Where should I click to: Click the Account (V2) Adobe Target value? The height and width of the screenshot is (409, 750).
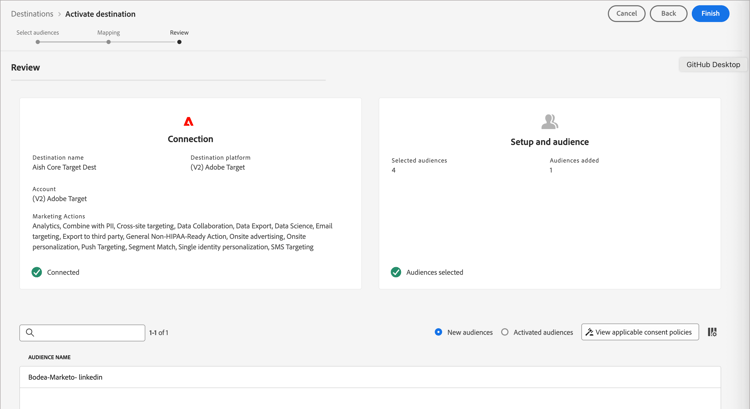(59, 199)
